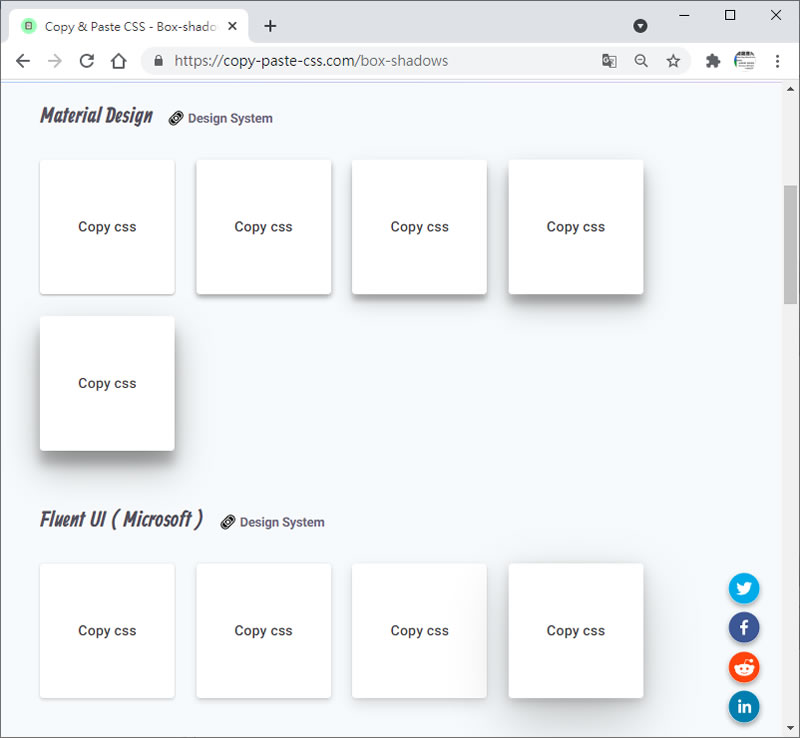Viewport: 800px width, 738px height.
Task: Click the padlock site info icon
Action: coord(159,61)
